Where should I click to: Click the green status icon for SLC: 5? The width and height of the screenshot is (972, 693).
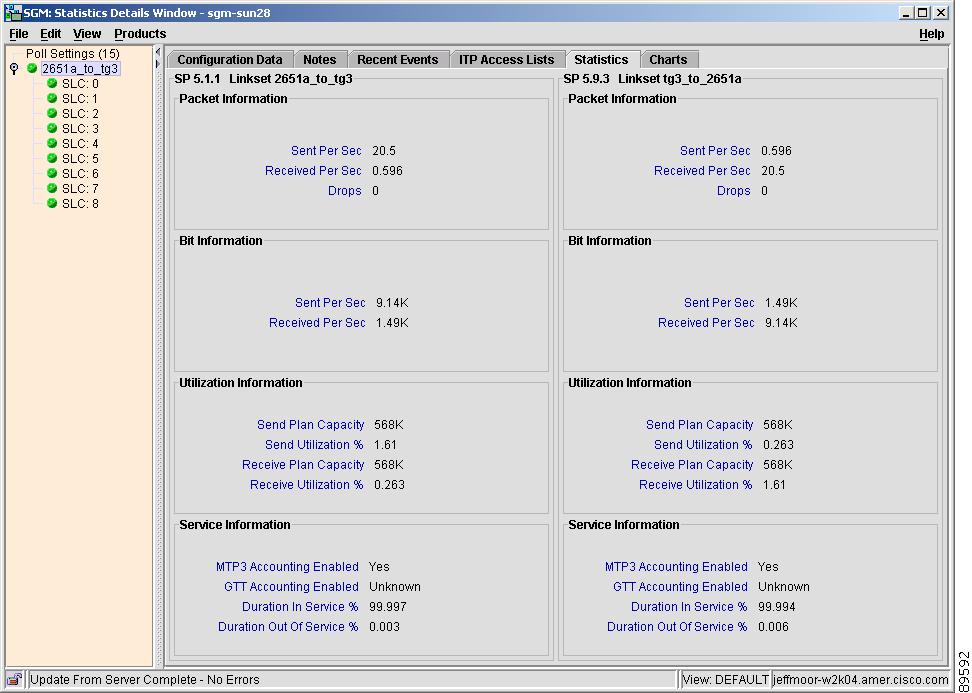pos(52,158)
